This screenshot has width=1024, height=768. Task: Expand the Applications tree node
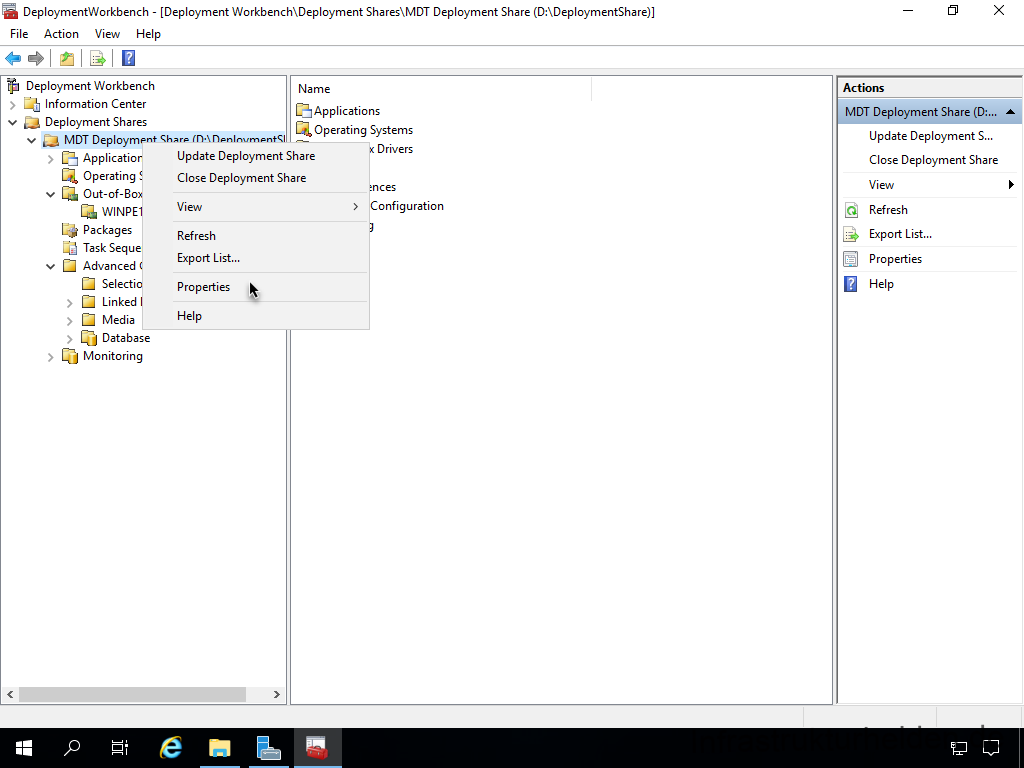[x=50, y=158]
